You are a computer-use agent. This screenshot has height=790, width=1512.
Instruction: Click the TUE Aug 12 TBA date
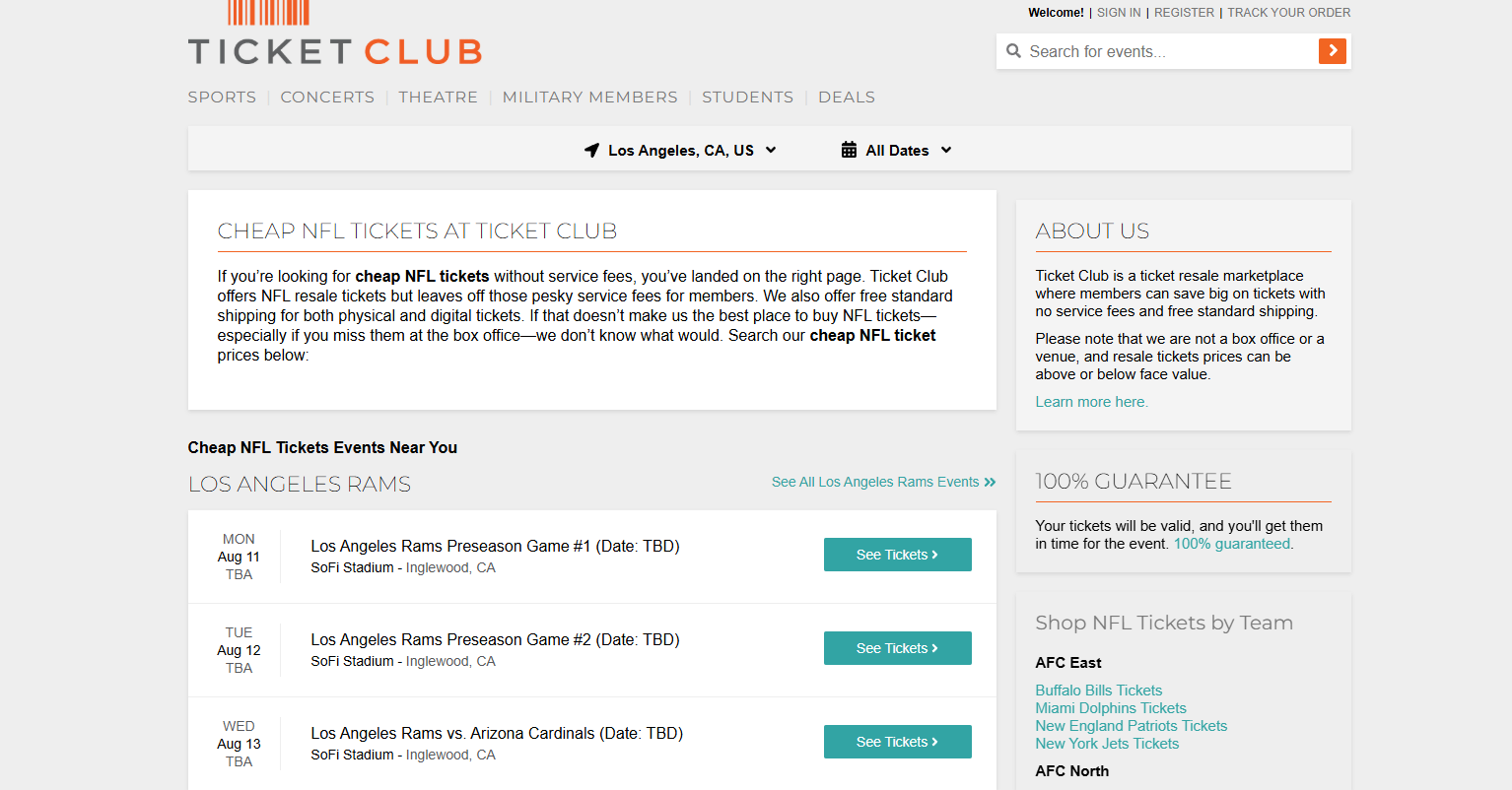(239, 650)
